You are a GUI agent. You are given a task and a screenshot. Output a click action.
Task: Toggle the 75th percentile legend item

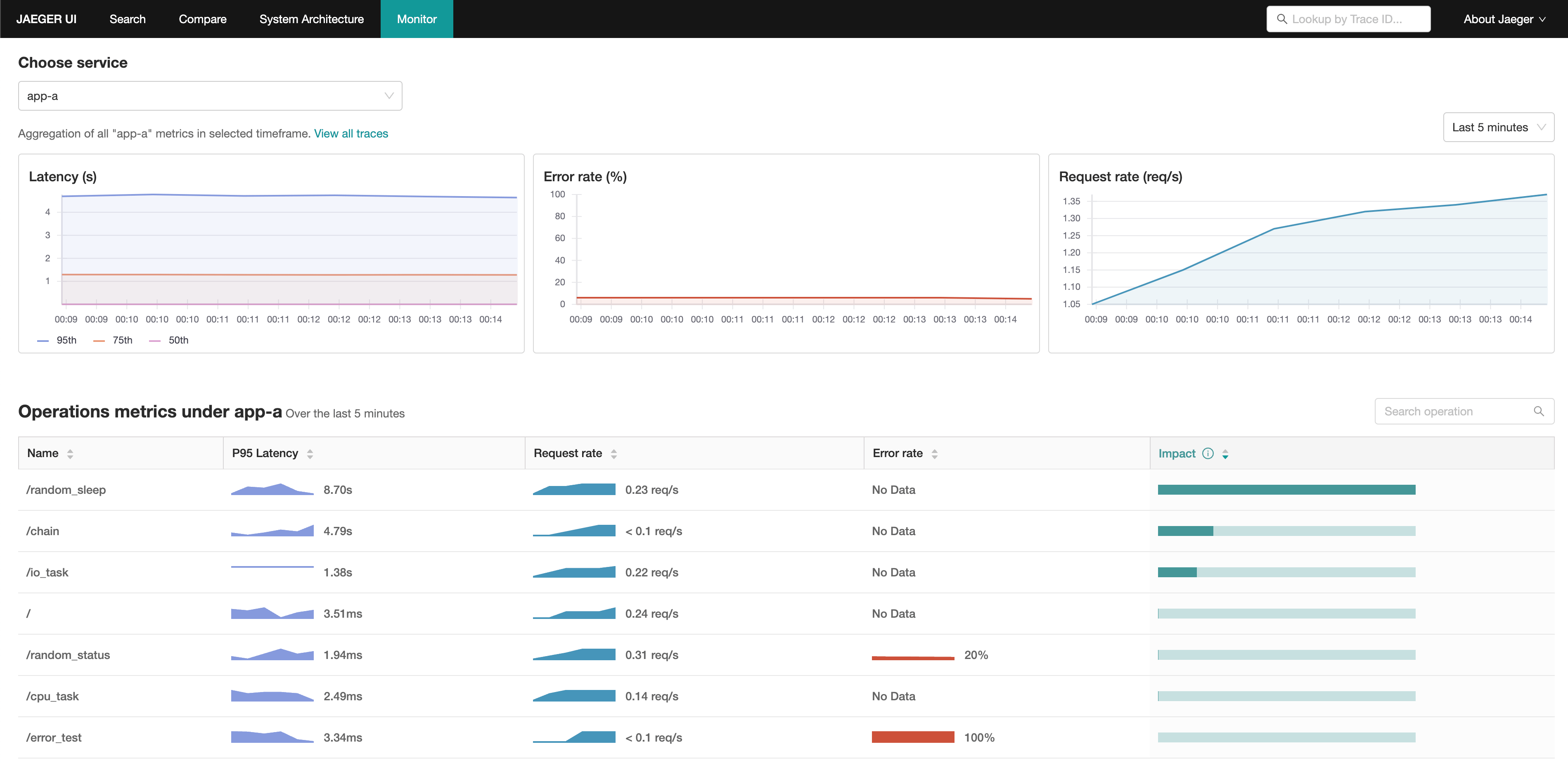tap(113, 340)
